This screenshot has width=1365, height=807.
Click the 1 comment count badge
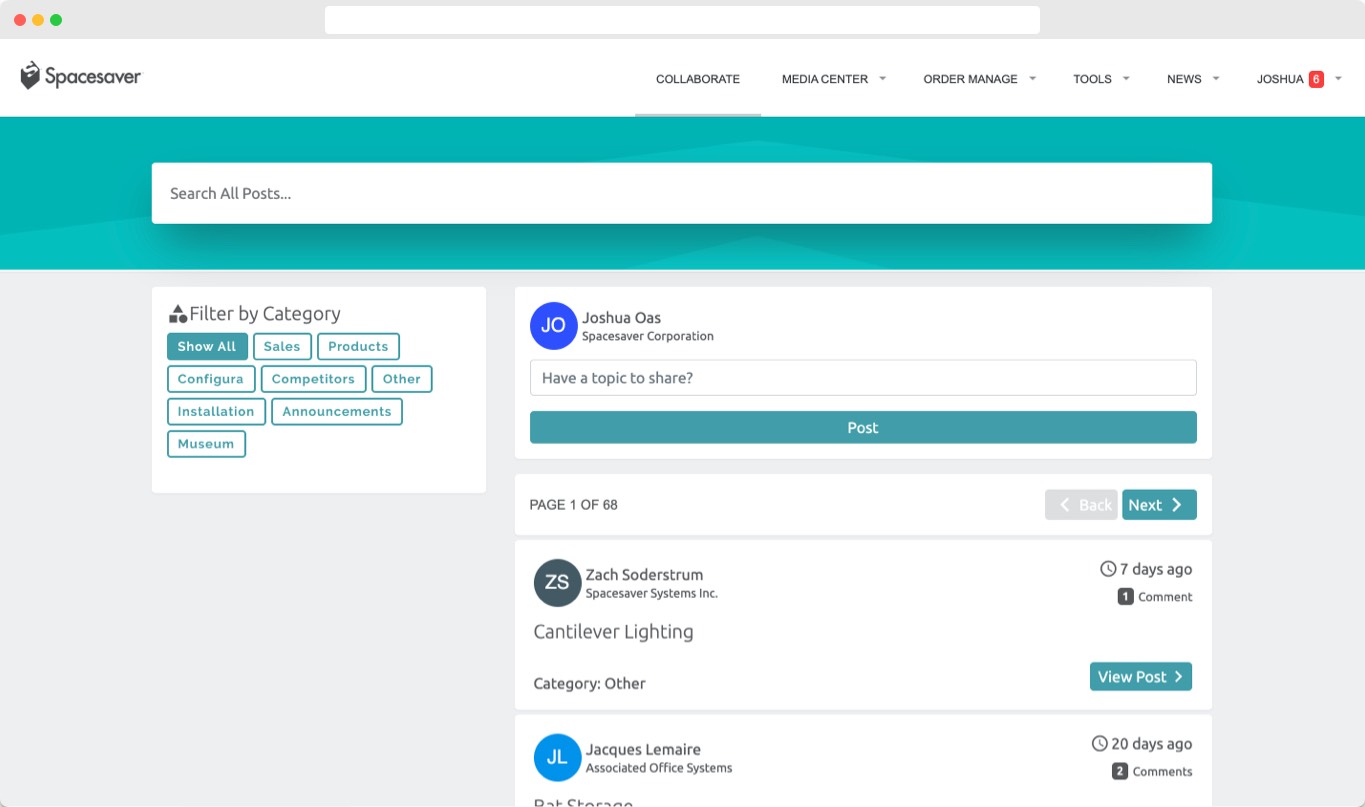[1125, 597]
